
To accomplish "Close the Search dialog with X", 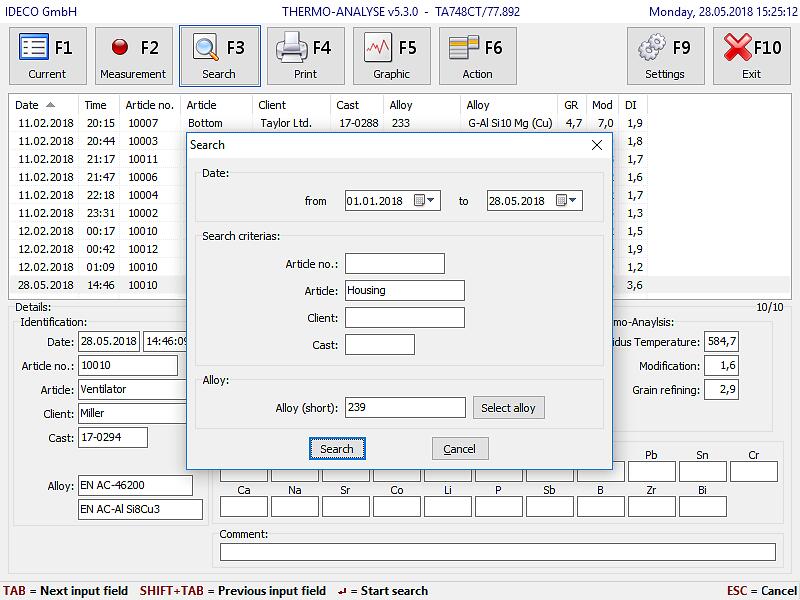I will pyautogui.click(x=597, y=145).
